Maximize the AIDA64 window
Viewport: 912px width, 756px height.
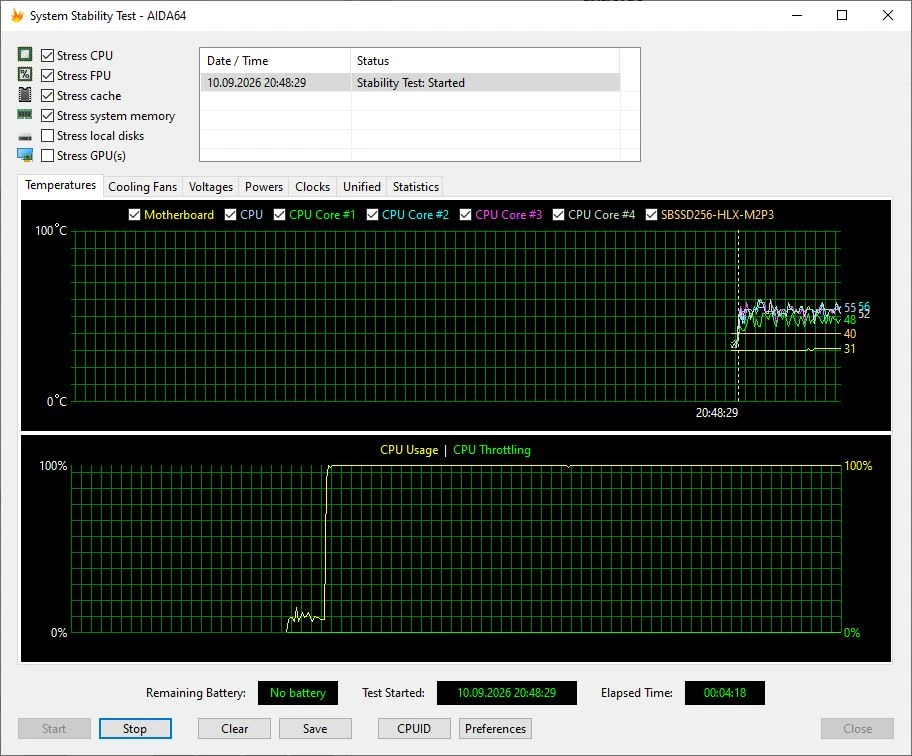(x=842, y=15)
